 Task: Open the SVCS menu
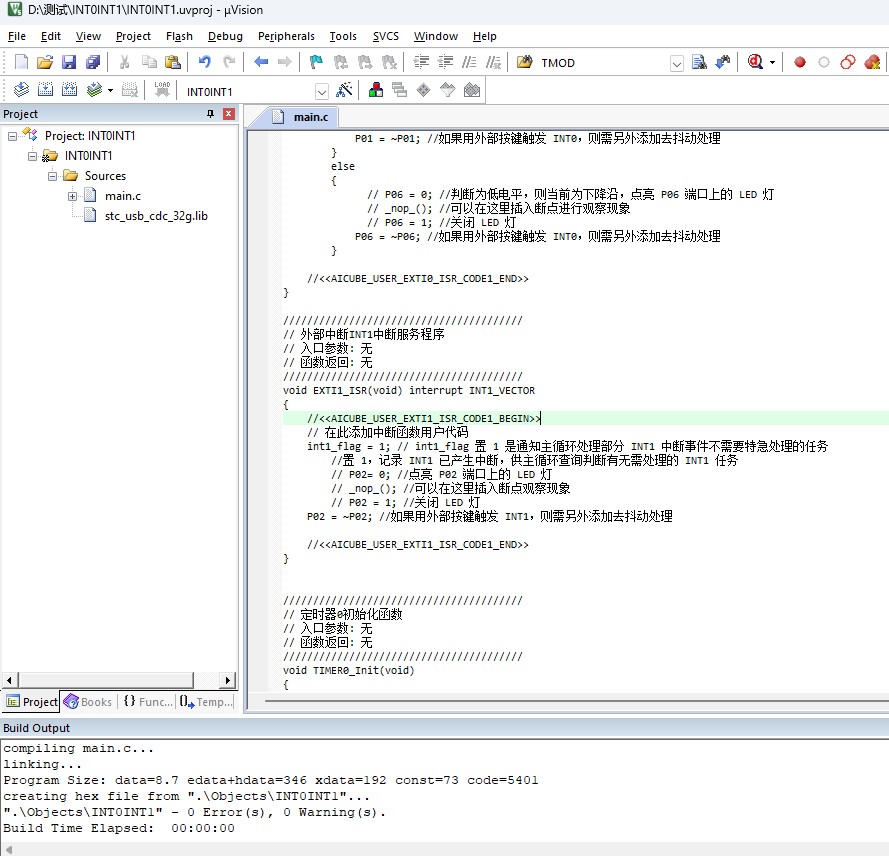coord(386,36)
